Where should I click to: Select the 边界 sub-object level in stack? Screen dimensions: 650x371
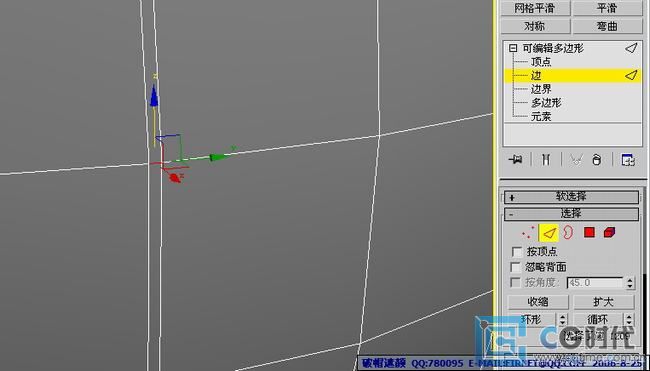[x=541, y=89]
